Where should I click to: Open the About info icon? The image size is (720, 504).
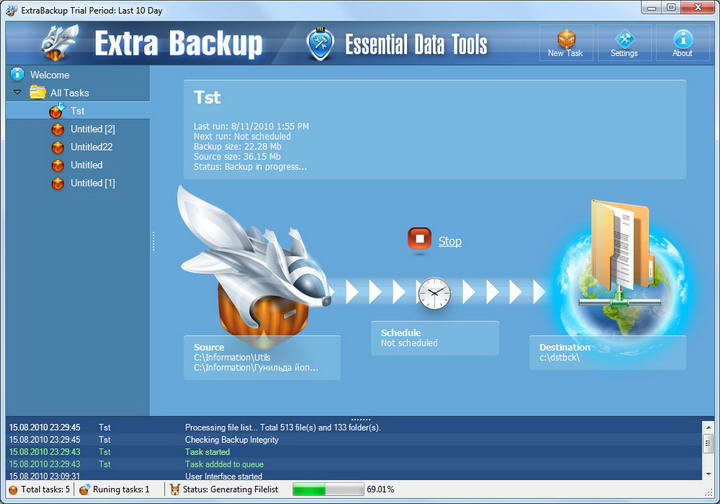pyautogui.click(x=683, y=39)
